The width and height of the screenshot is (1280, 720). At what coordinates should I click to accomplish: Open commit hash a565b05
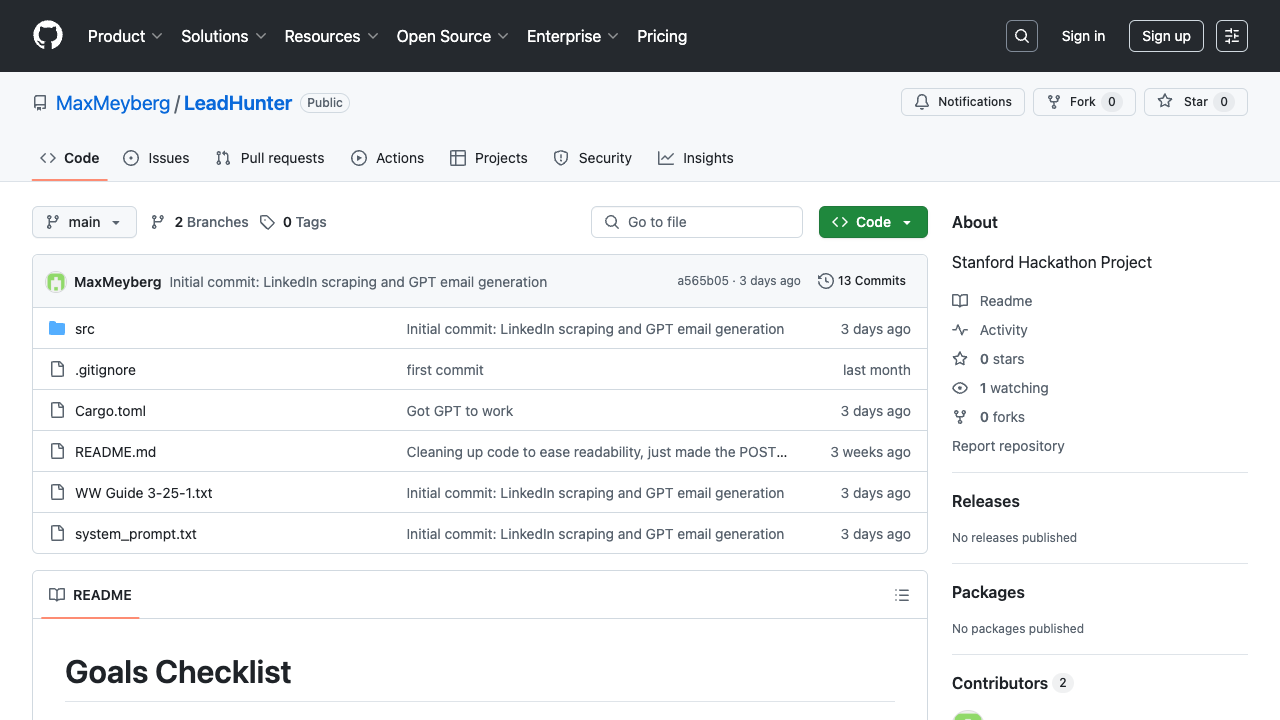click(703, 281)
